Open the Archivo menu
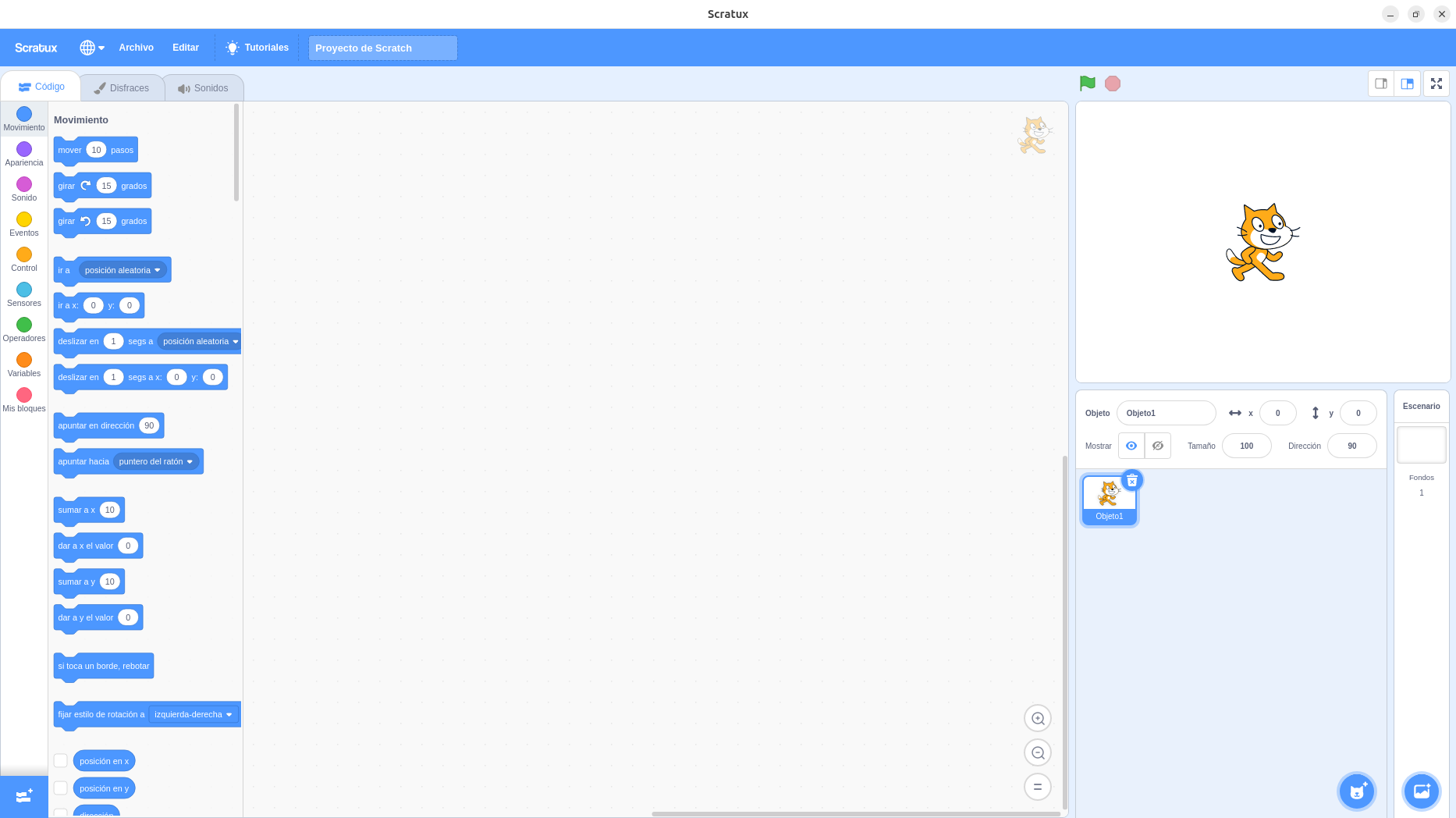This screenshot has height=818, width=1456. 136,48
